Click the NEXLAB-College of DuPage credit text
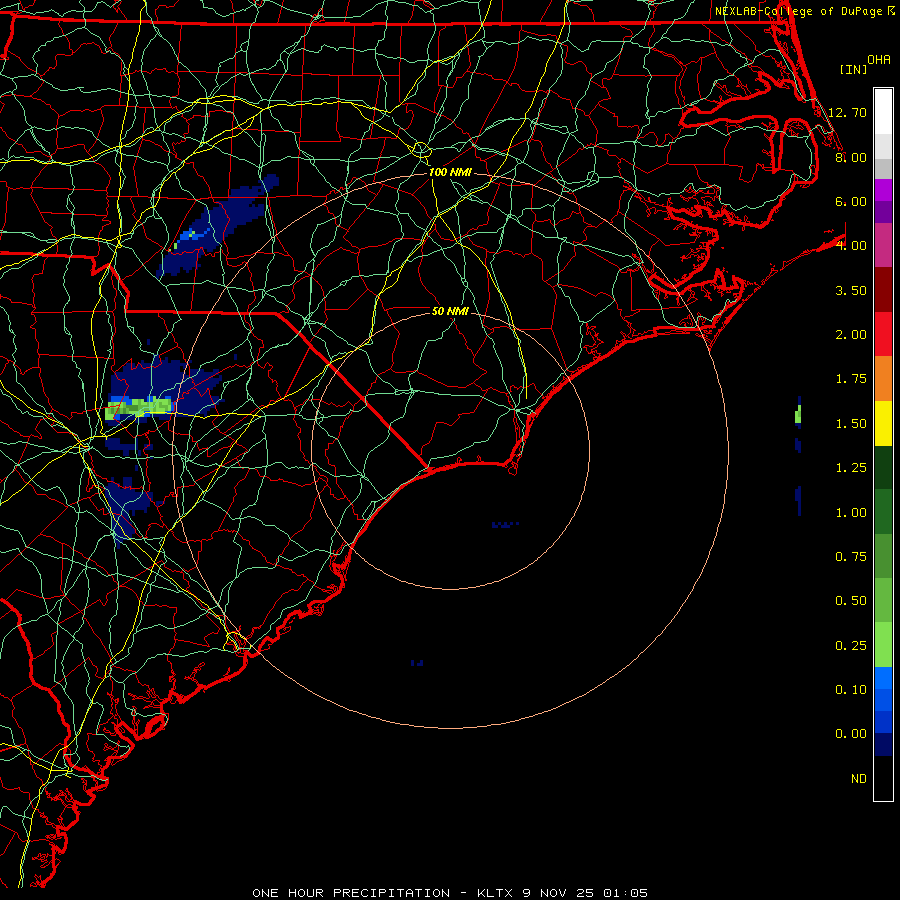The height and width of the screenshot is (900, 900). [805, 11]
